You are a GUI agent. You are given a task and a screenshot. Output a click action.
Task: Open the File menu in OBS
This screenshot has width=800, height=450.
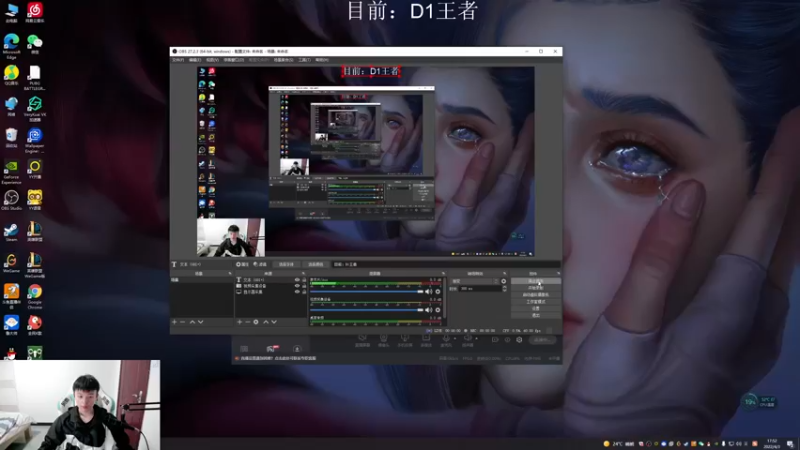point(178,60)
